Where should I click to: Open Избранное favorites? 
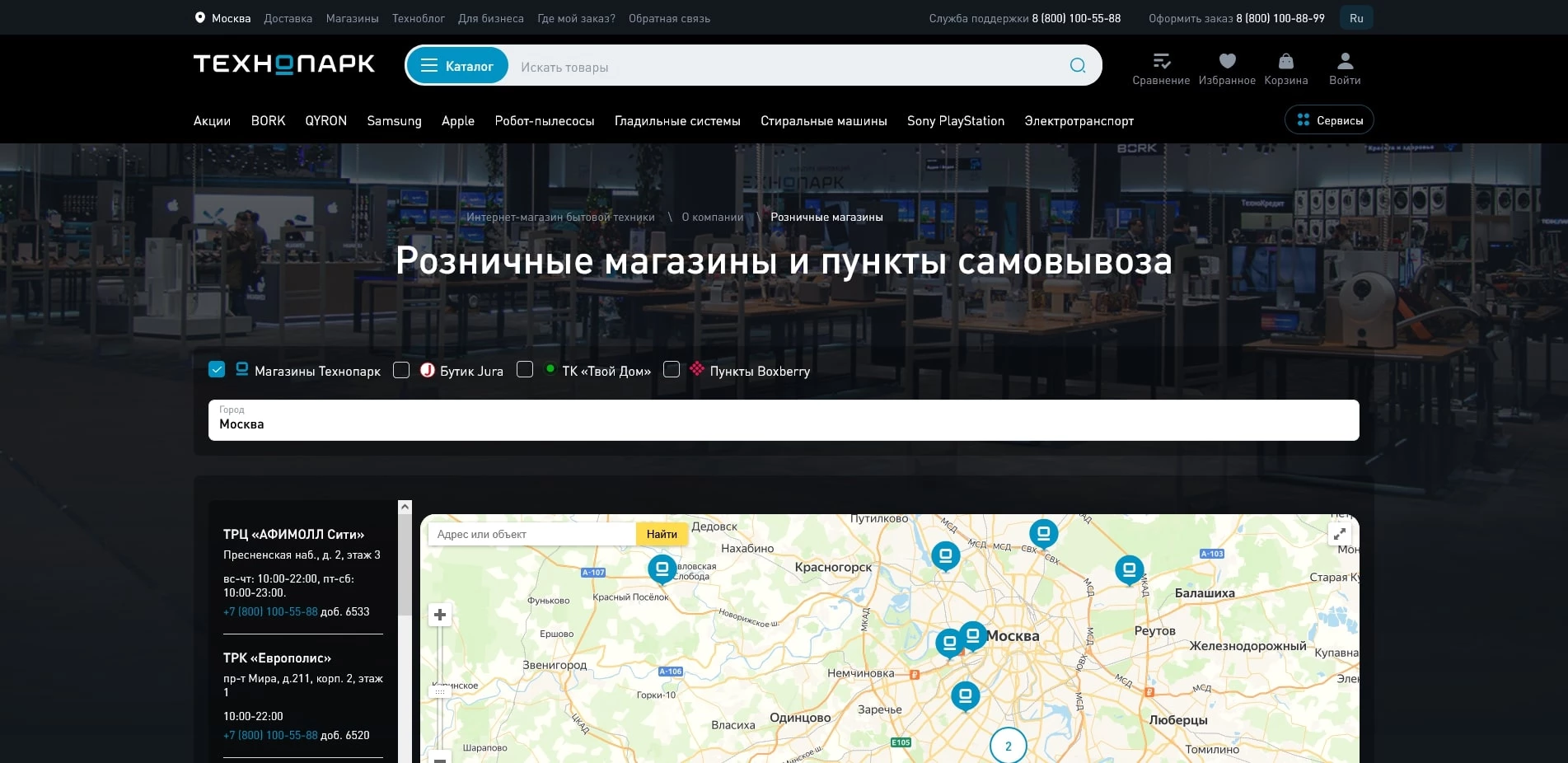[1227, 60]
